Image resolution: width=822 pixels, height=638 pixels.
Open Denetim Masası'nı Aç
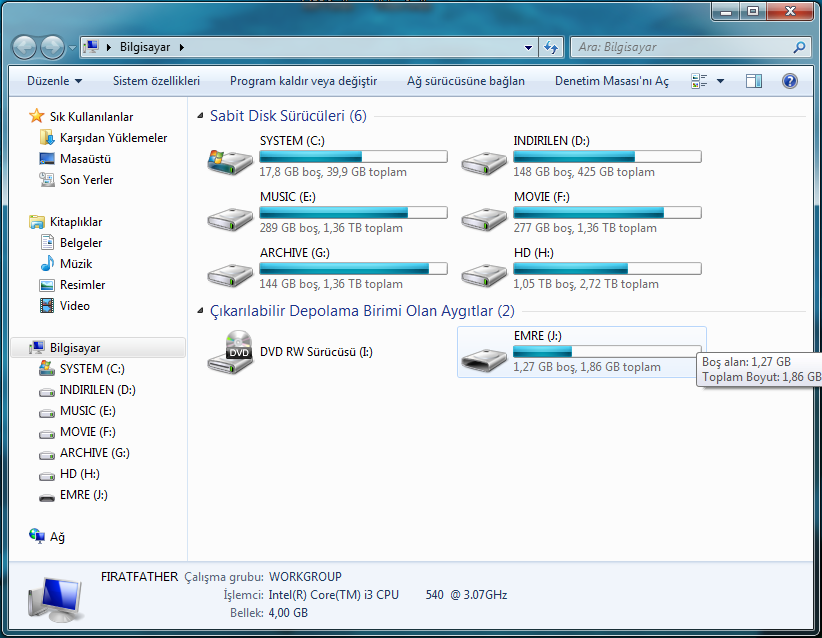(x=612, y=81)
